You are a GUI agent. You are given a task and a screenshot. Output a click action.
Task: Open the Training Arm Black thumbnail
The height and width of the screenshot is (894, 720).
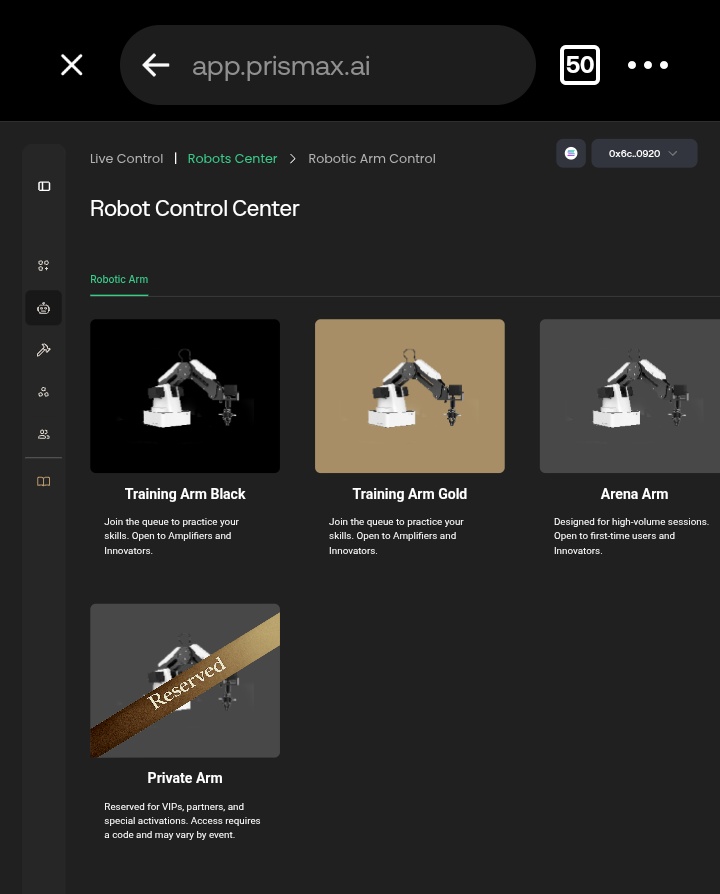[185, 396]
